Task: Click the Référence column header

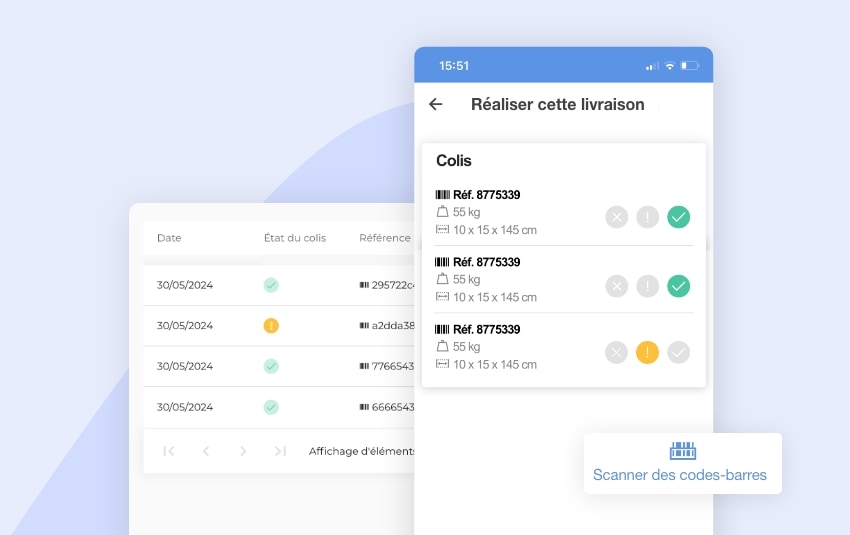Action: coord(384,238)
